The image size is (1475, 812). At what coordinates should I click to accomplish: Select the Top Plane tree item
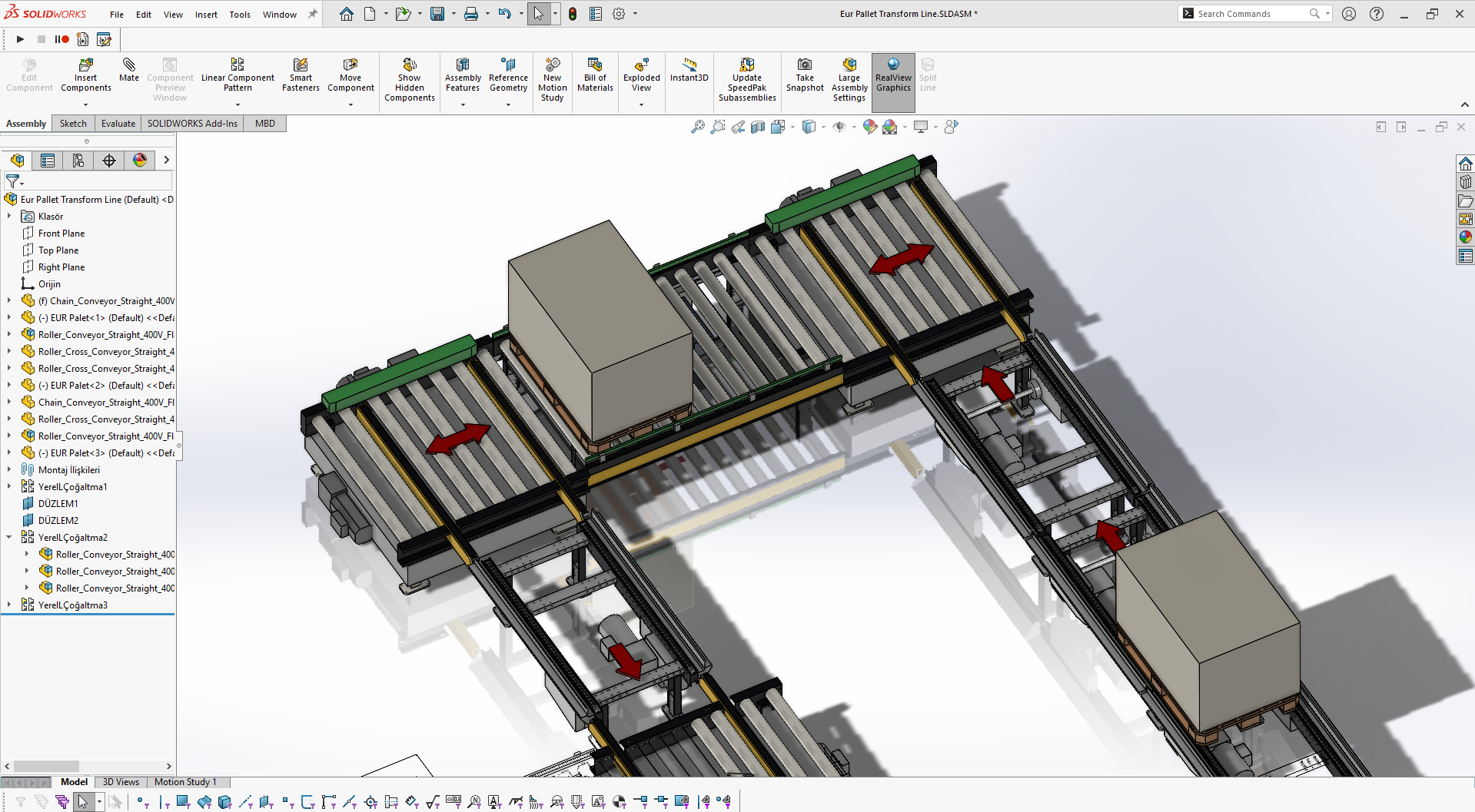(x=58, y=250)
